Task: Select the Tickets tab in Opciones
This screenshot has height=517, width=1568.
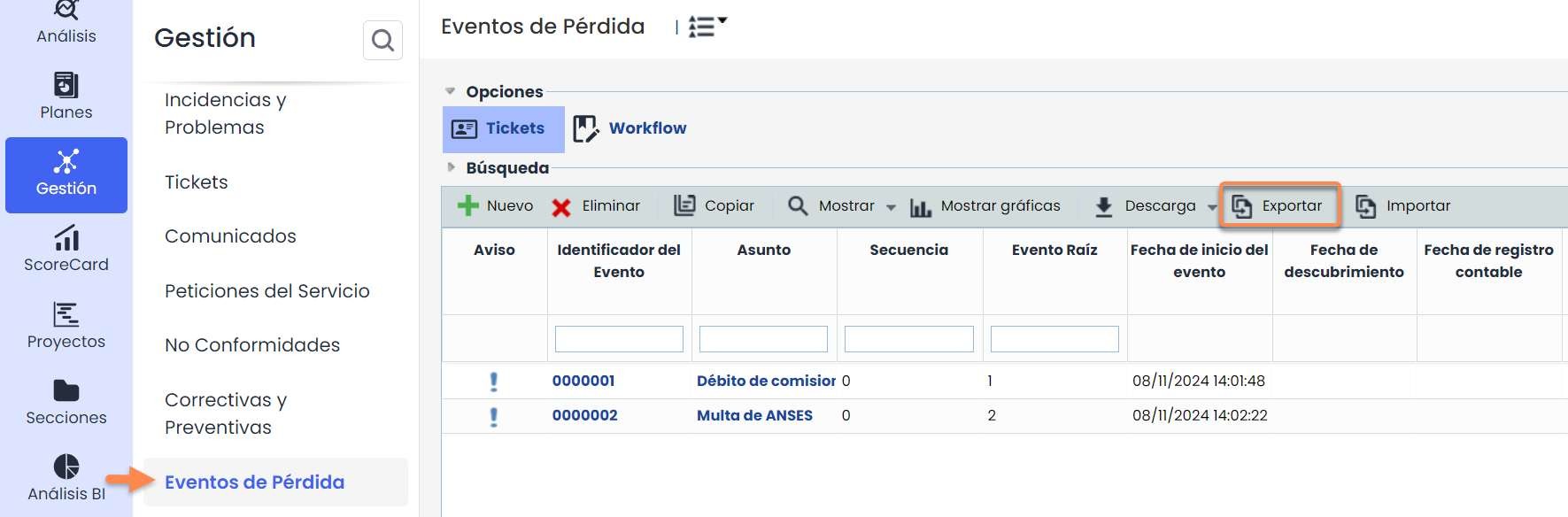Action: (x=503, y=129)
